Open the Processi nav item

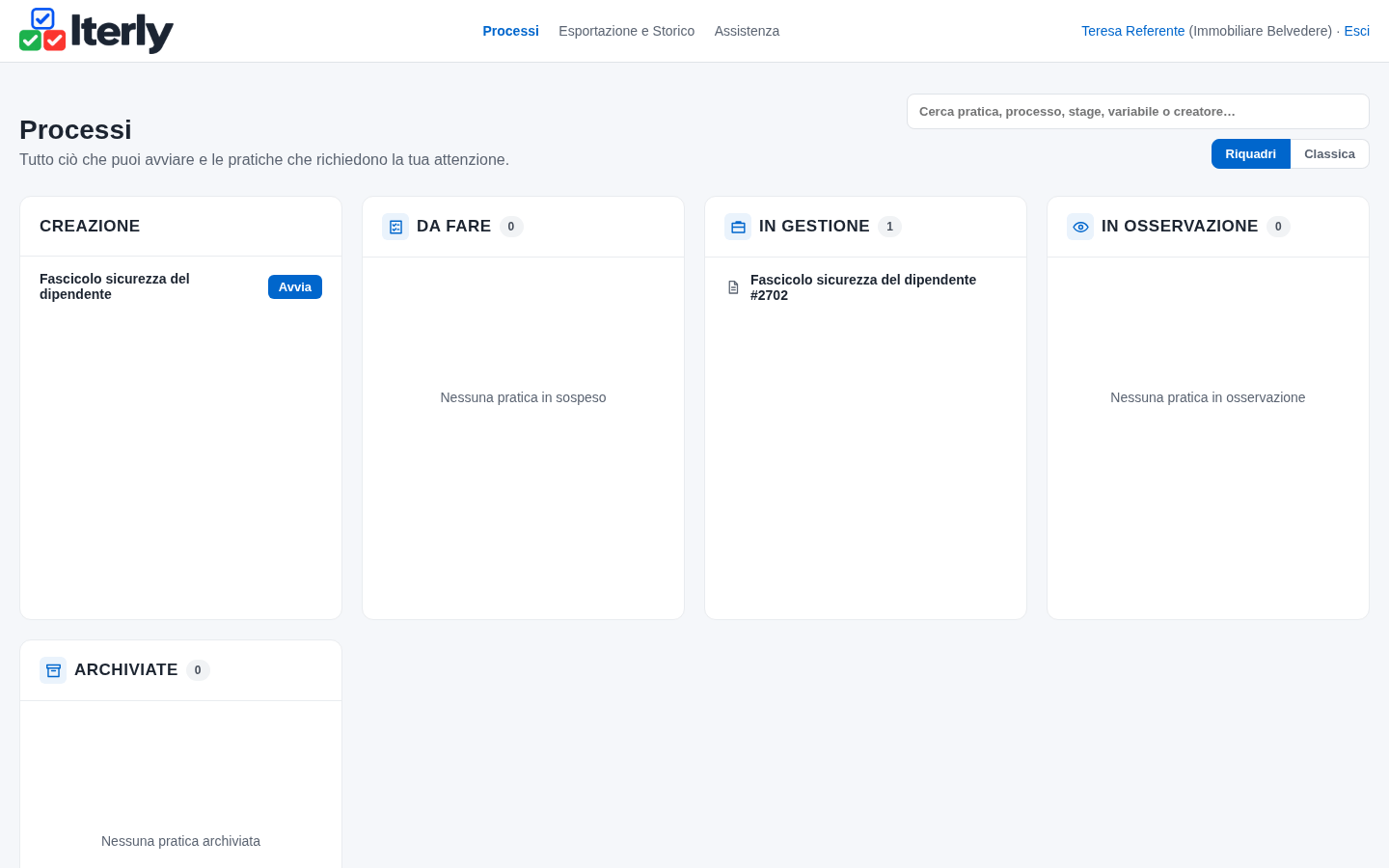[510, 31]
